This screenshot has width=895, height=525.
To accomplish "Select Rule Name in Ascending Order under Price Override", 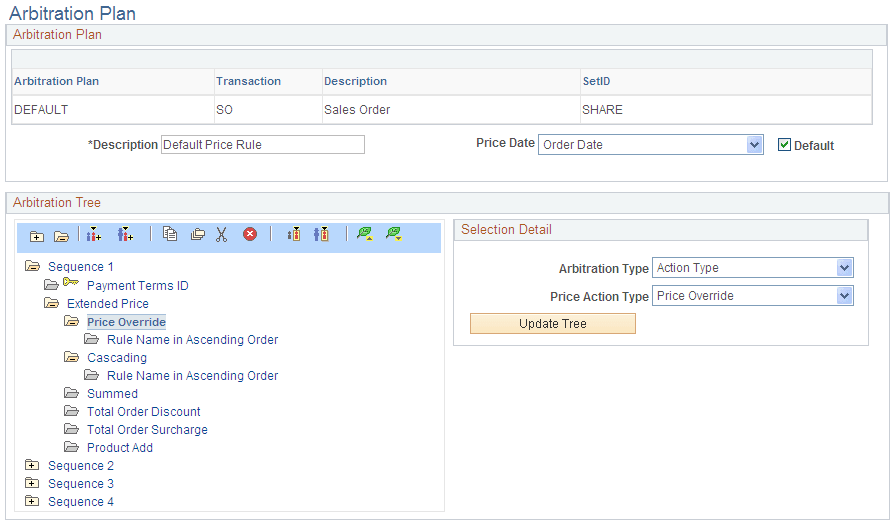I will [x=192, y=340].
